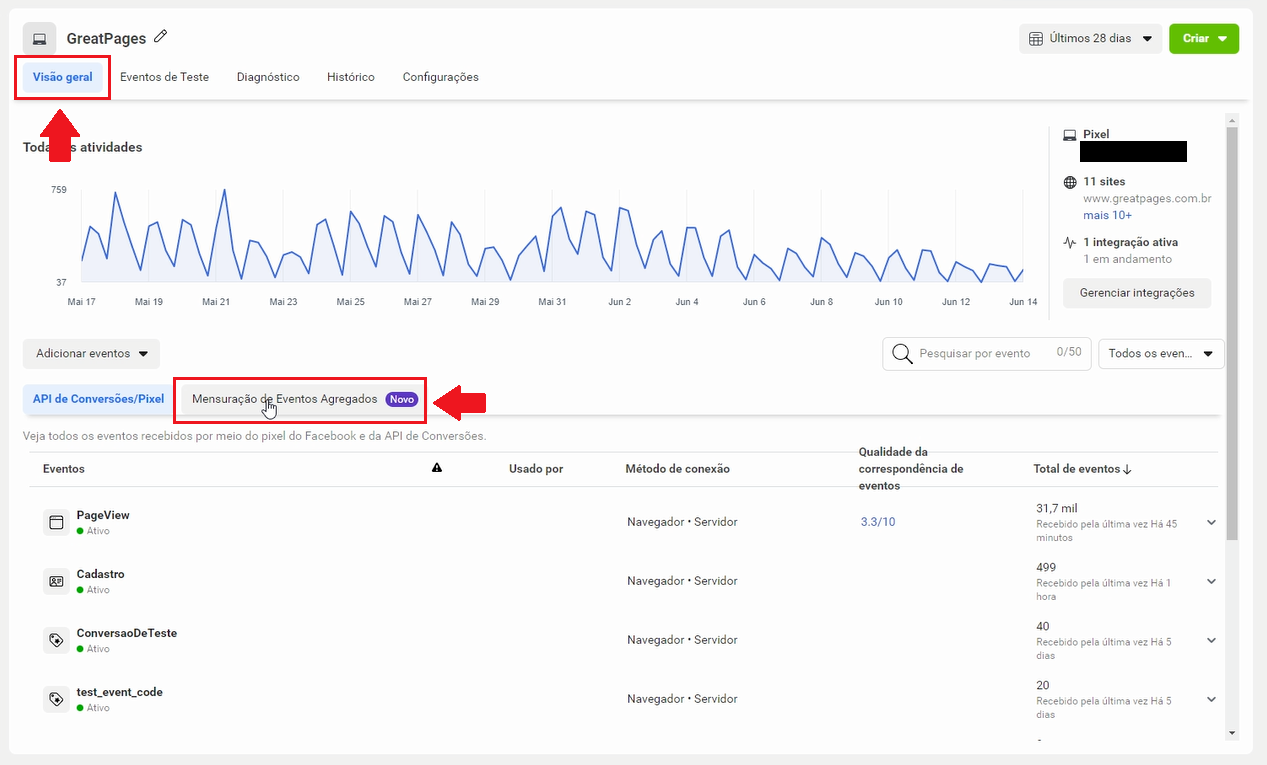
Task: Open the Últimos 28 dias date dropdown
Action: pos(1091,39)
